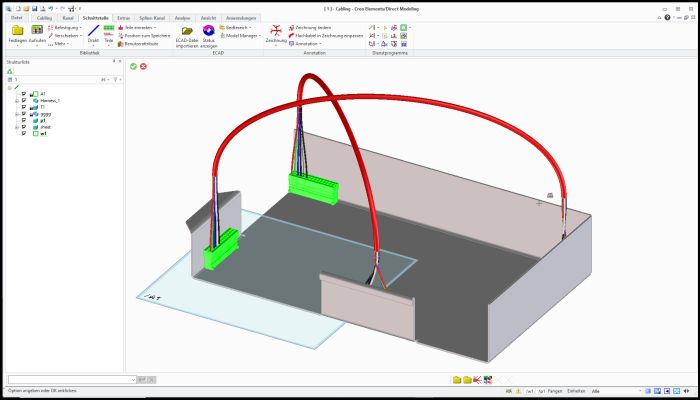Click the Aufrufen library icon
This screenshot has width=700, height=400.
[x=37, y=33]
